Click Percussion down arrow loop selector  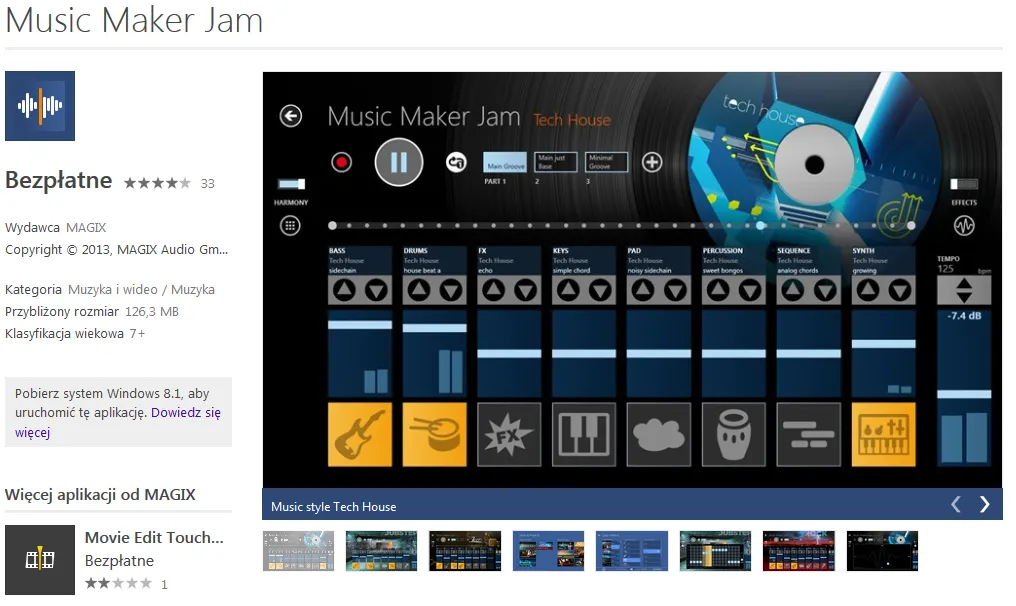[x=750, y=290]
